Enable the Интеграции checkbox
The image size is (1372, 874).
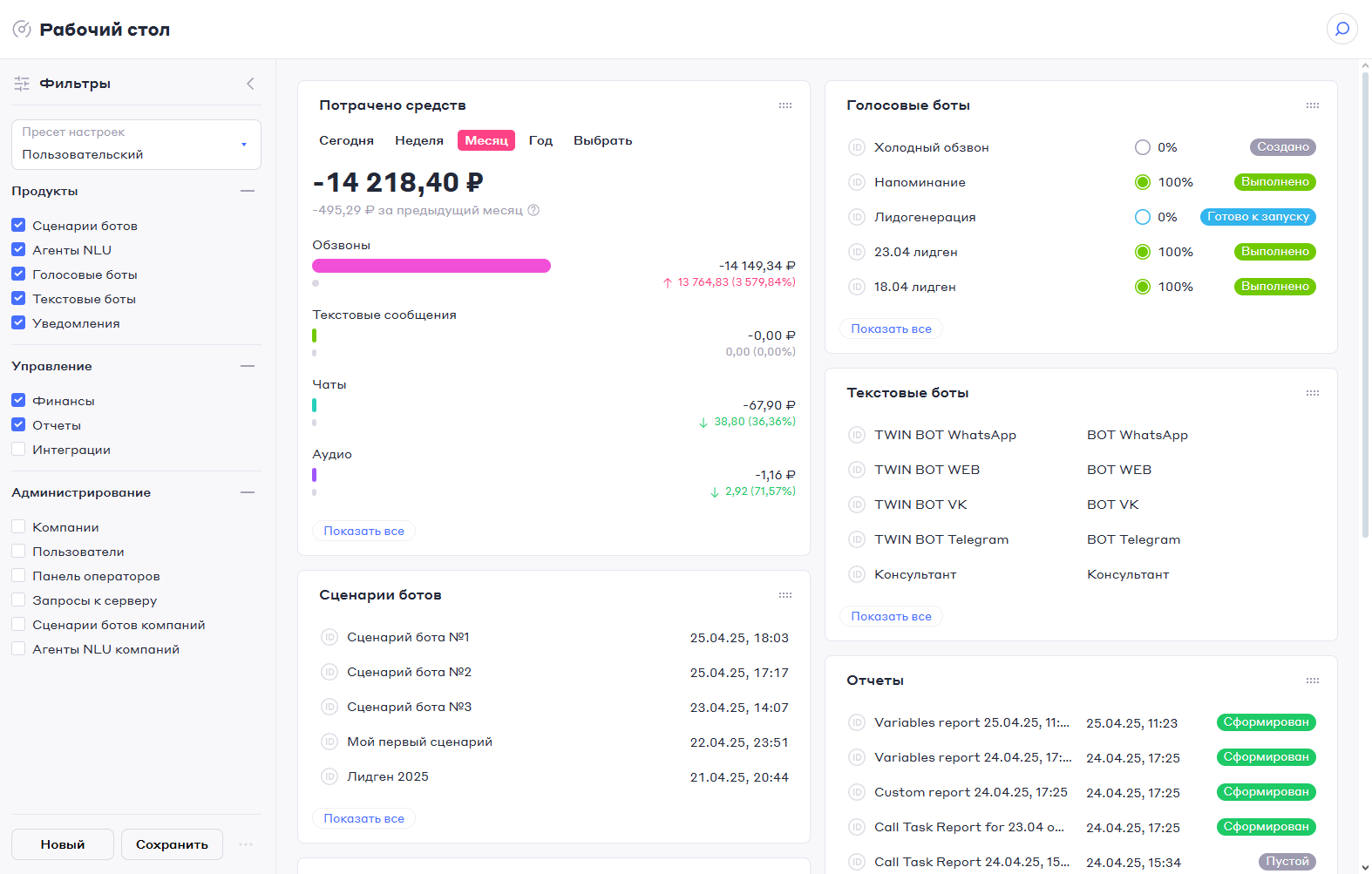(x=18, y=450)
